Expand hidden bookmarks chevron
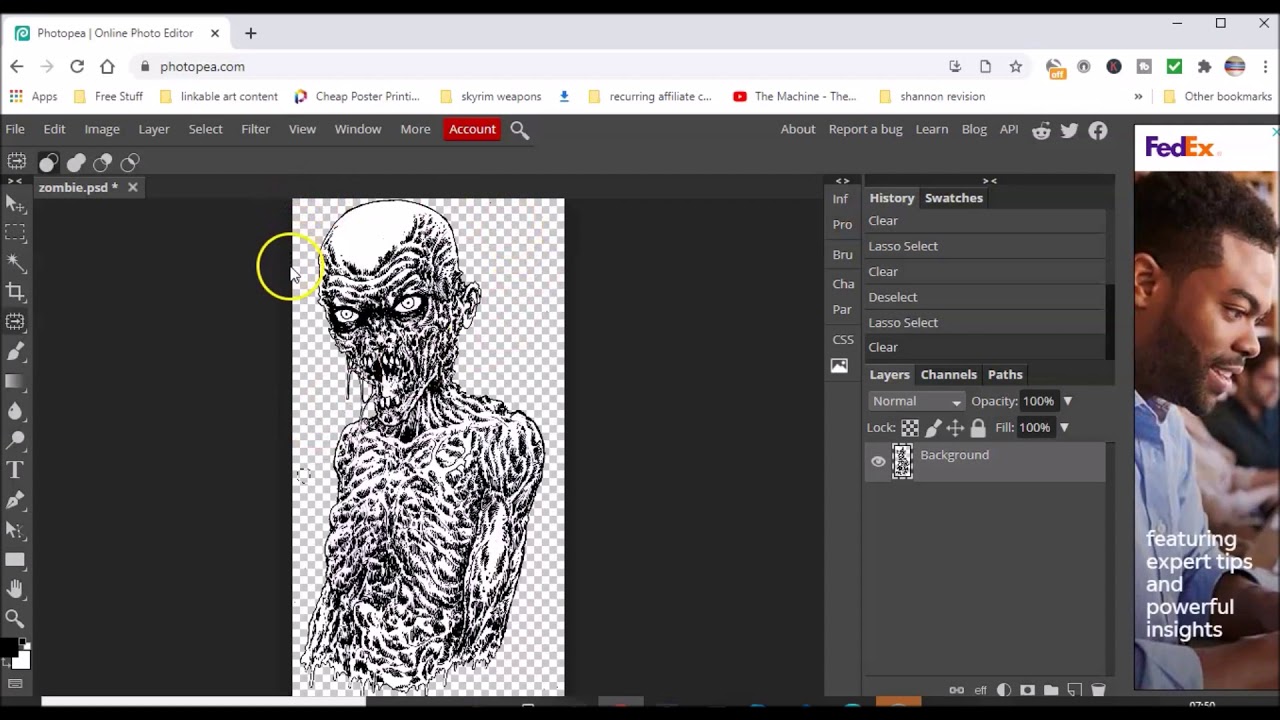1280x720 pixels. [x=1138, y=96]
